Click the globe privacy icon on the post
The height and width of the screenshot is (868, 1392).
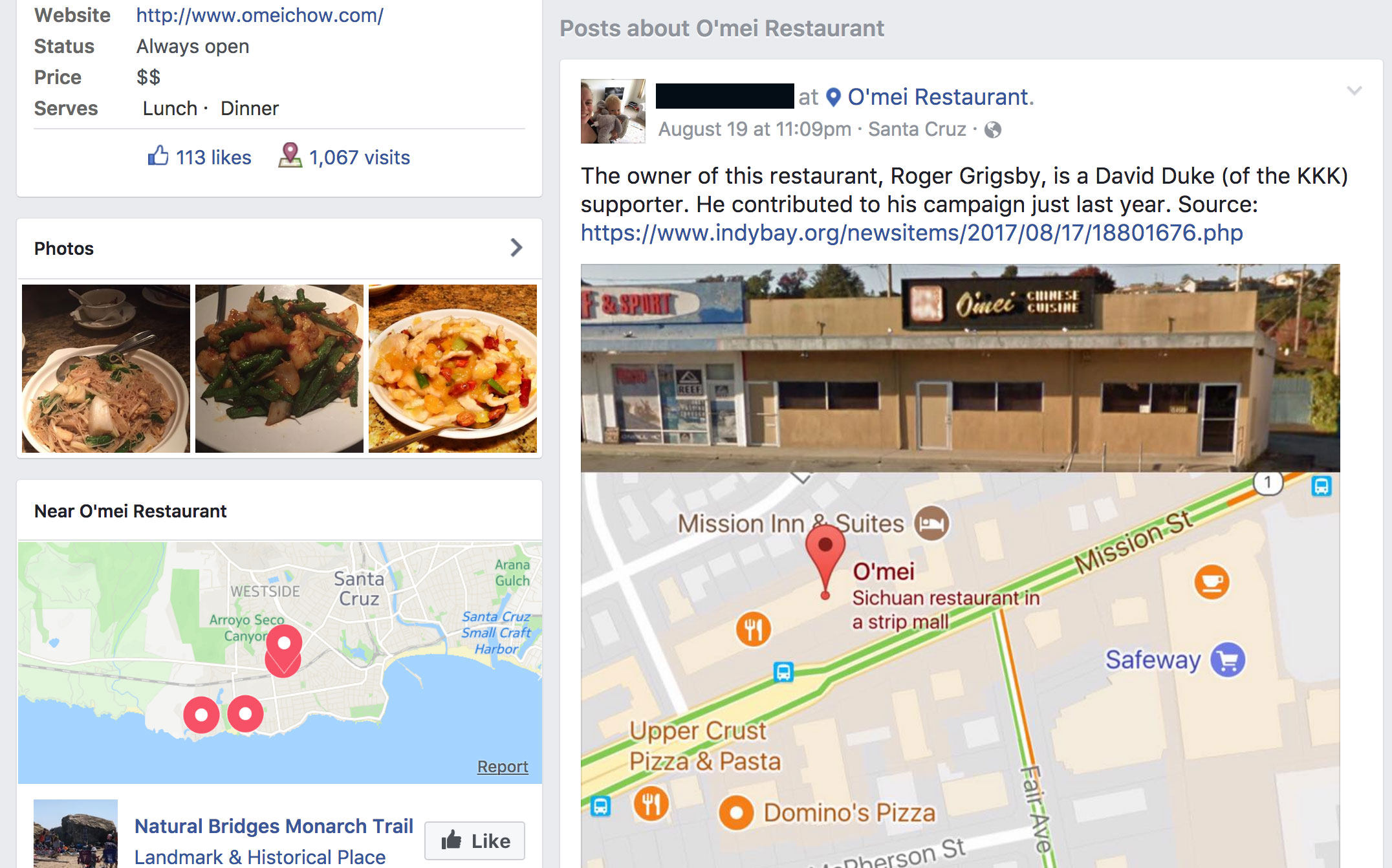[993, 130]
